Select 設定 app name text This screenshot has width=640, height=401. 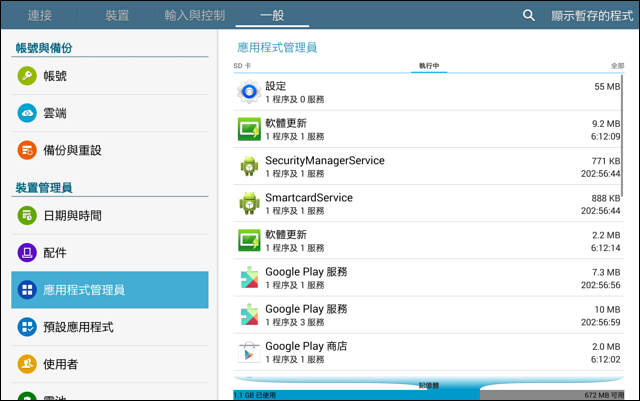pyautogui.click(x=276, y=86)
